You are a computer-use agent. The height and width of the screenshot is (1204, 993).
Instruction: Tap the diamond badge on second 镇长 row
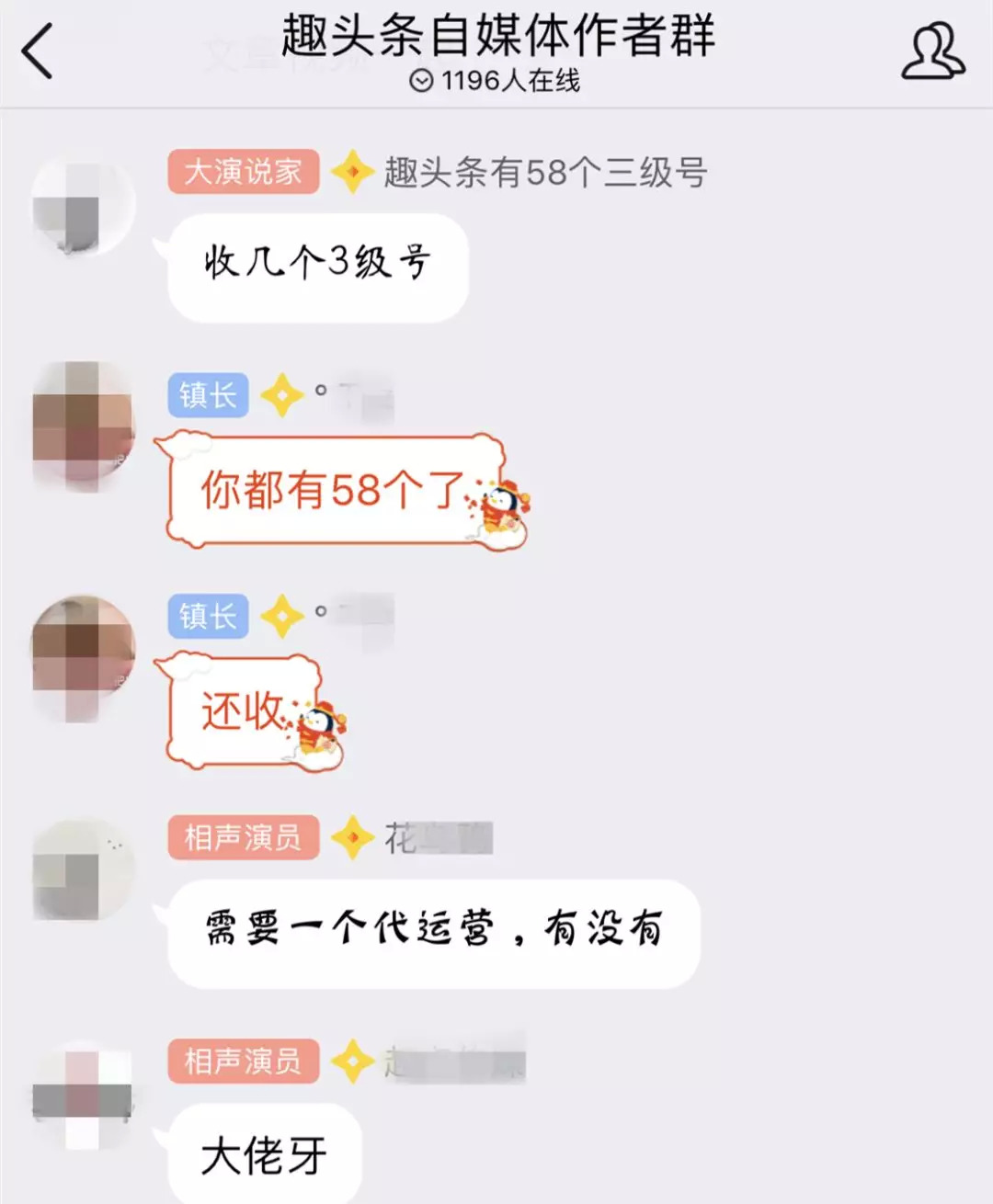click(282, 617)
